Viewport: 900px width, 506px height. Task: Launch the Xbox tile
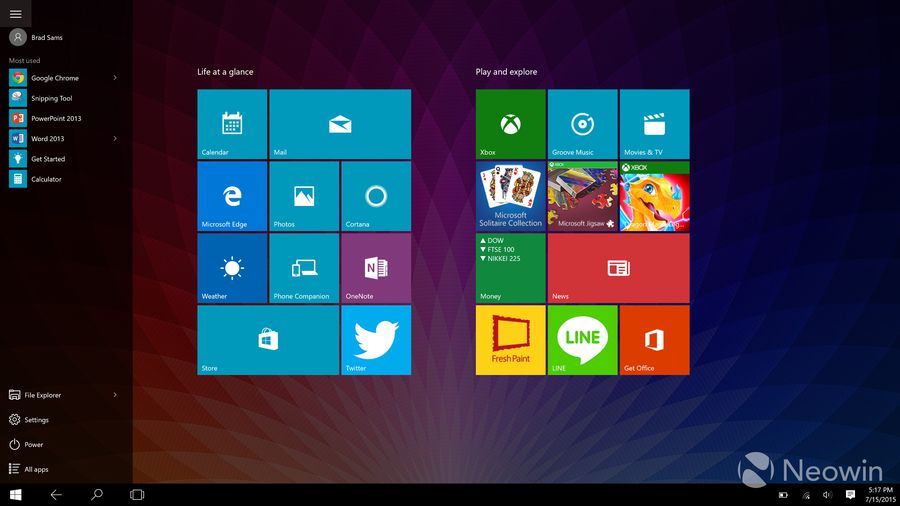pyautogui.click(x=510, y=124)
